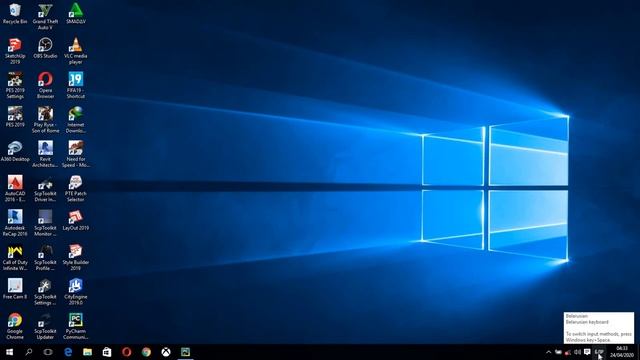Select the Grand Theft Auto V shortcut

(45, 16)
